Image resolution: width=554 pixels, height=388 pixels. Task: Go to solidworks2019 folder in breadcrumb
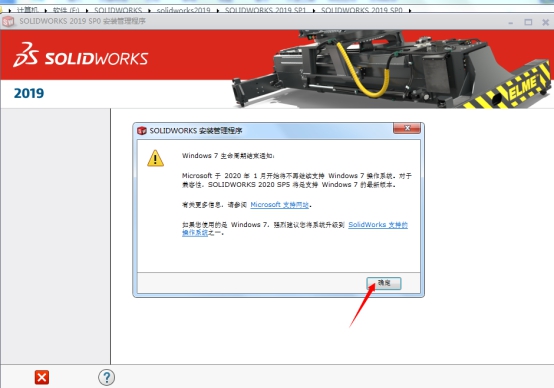(183, 10)
